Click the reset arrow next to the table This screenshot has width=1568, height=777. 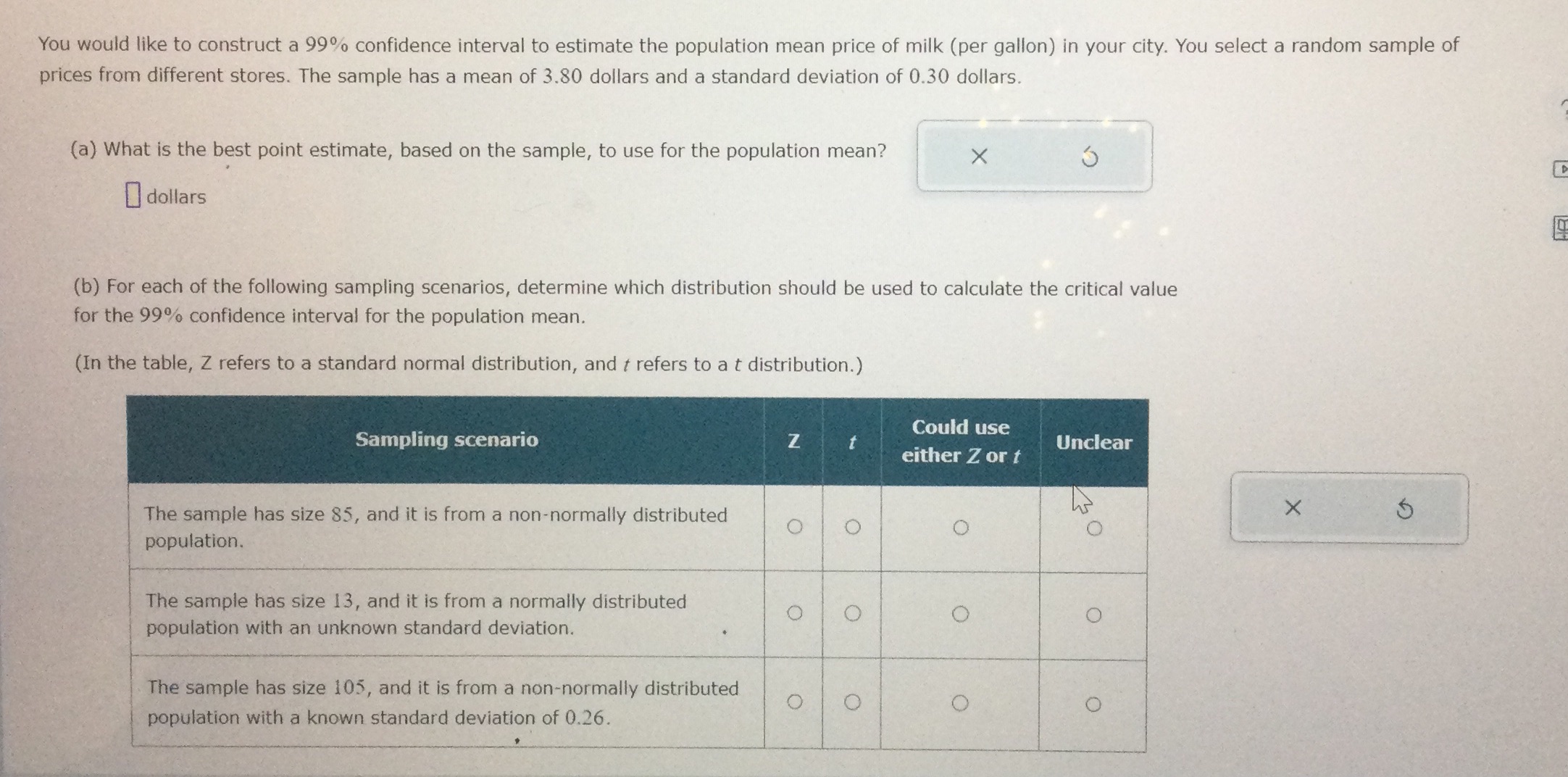[x=1405, y=510]
